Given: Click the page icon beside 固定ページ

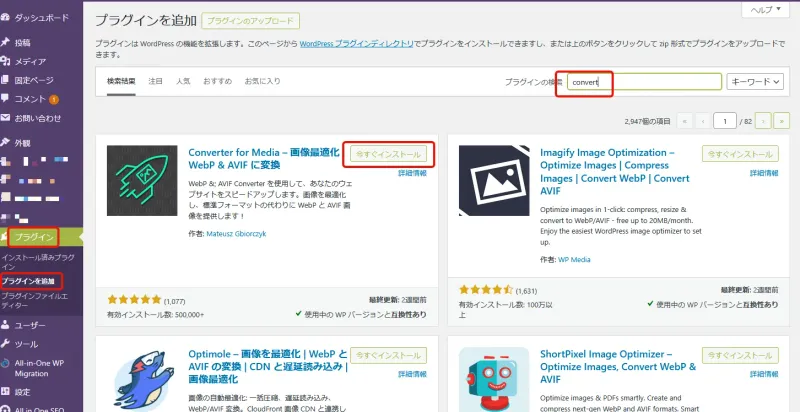Looking at the screenshot, I should (x=5, y=80).
